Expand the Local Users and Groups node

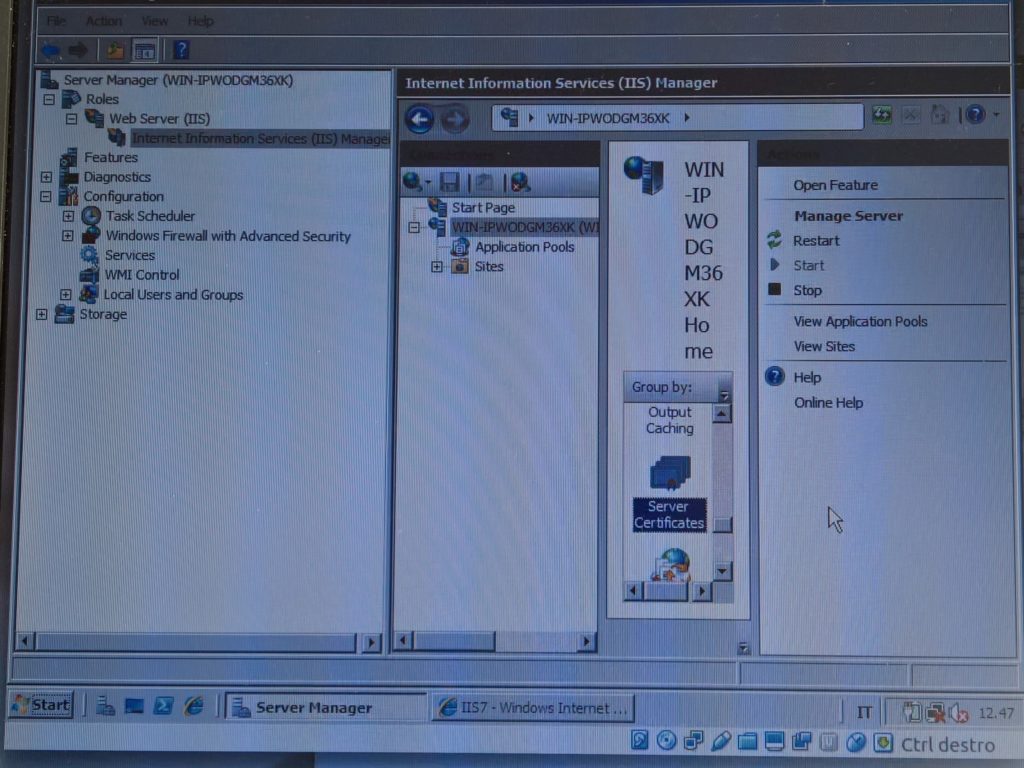click(65, 295)
